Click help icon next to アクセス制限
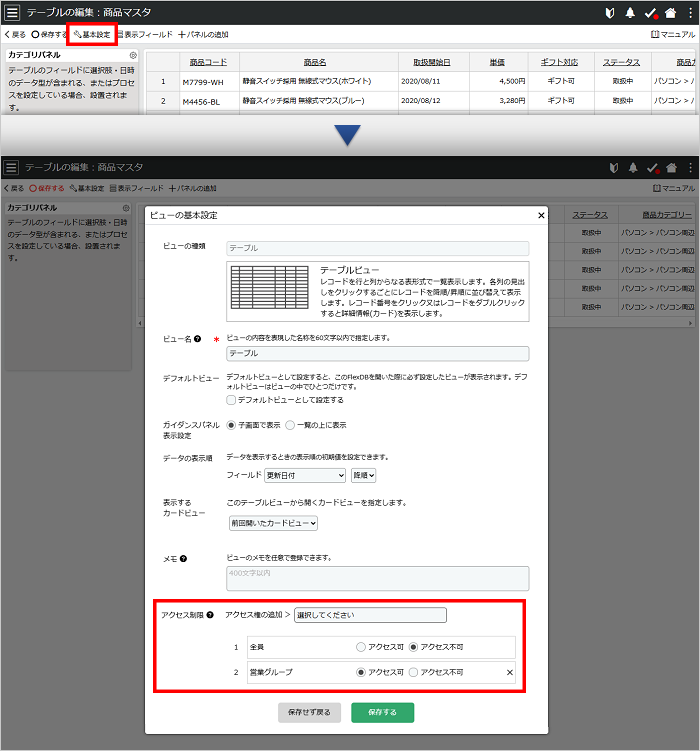The height and width of the screenshot is (751, 700). point(210,615)
